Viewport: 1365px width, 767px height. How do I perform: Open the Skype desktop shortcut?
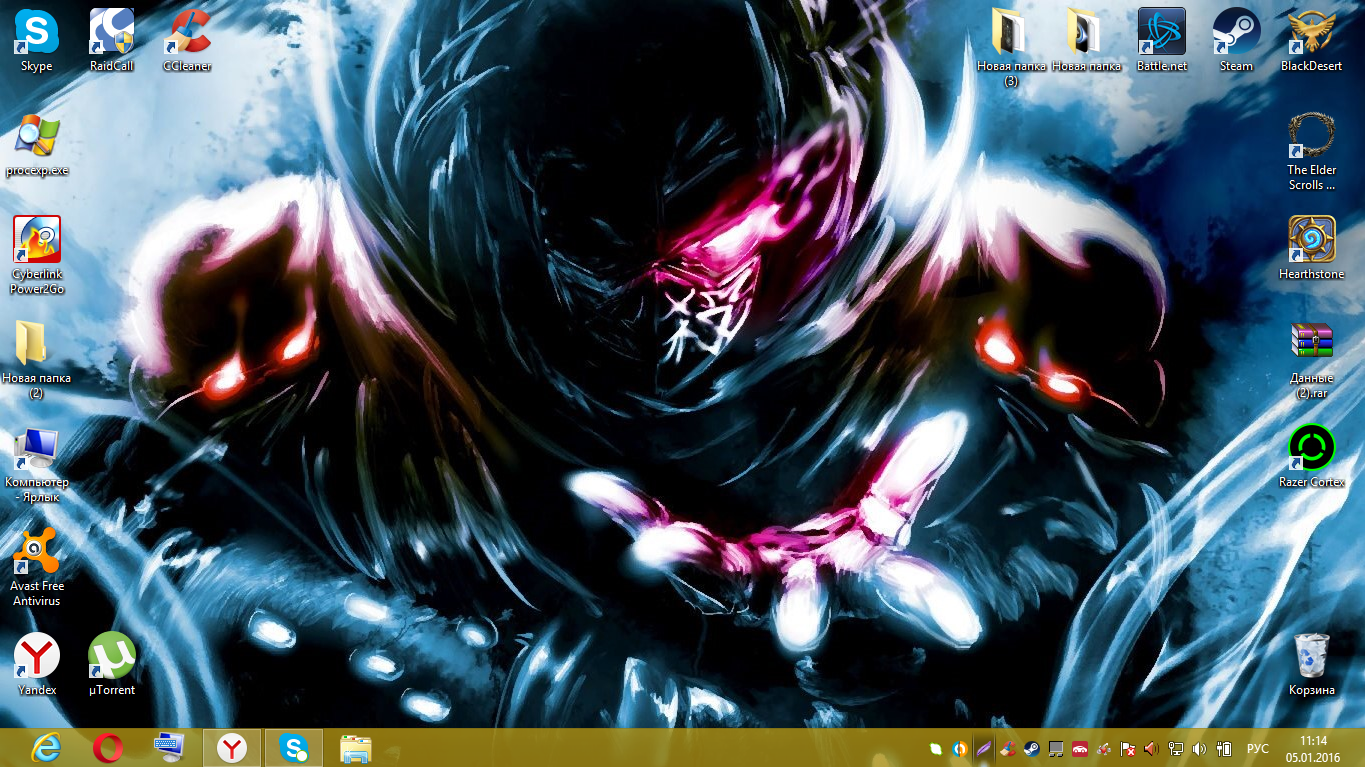tap(37, 40)
